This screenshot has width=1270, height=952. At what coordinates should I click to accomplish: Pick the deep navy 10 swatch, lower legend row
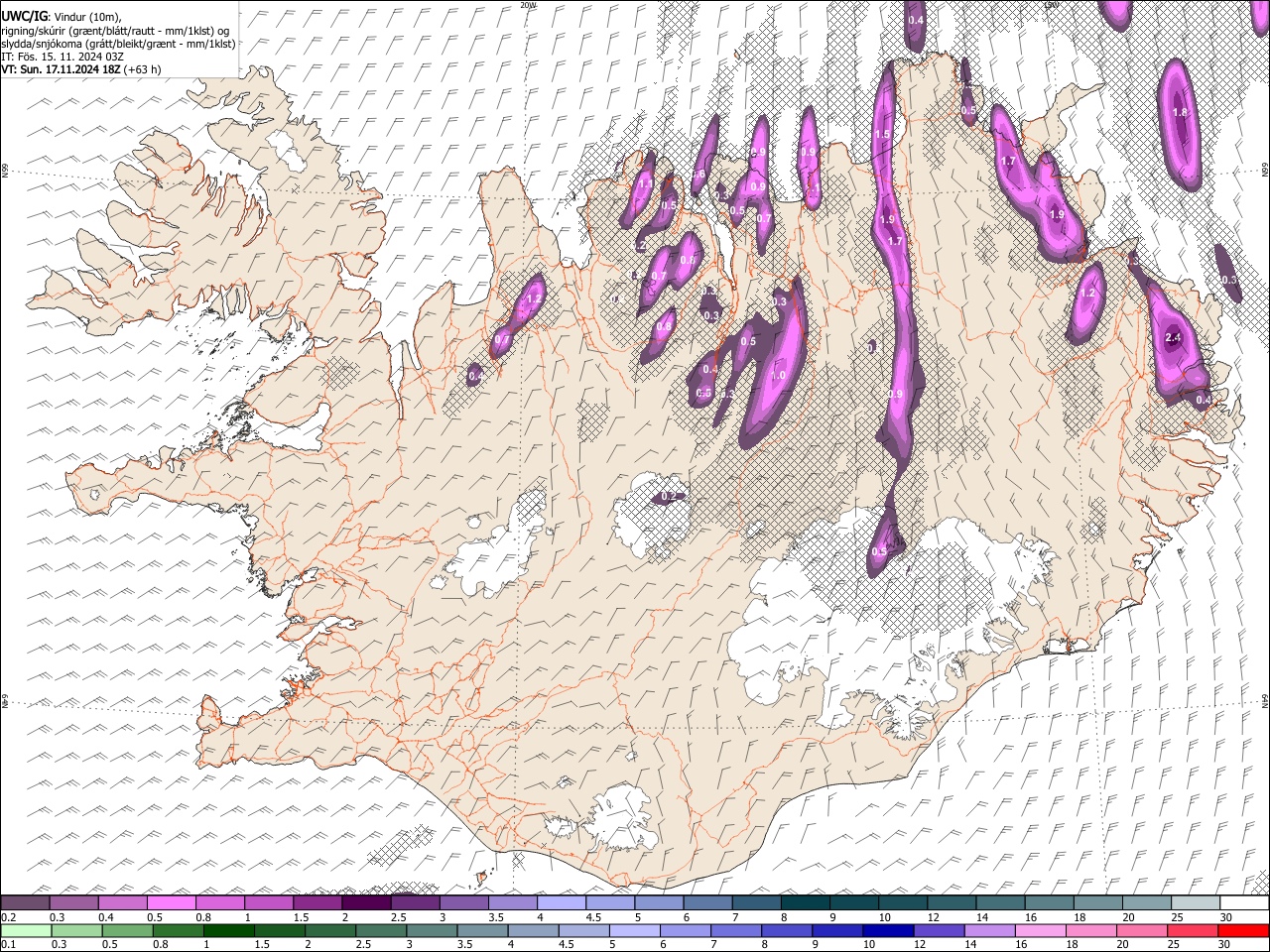(888, 930)
